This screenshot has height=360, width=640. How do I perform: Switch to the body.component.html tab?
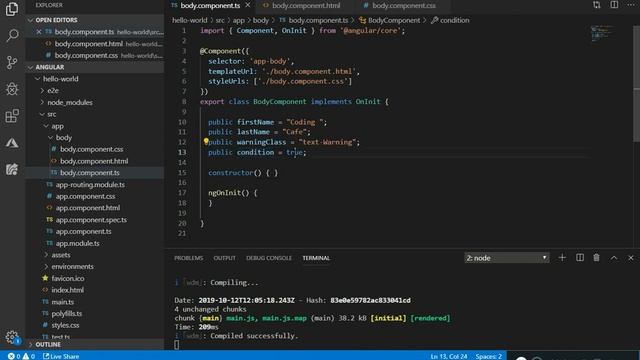point(306,5)
